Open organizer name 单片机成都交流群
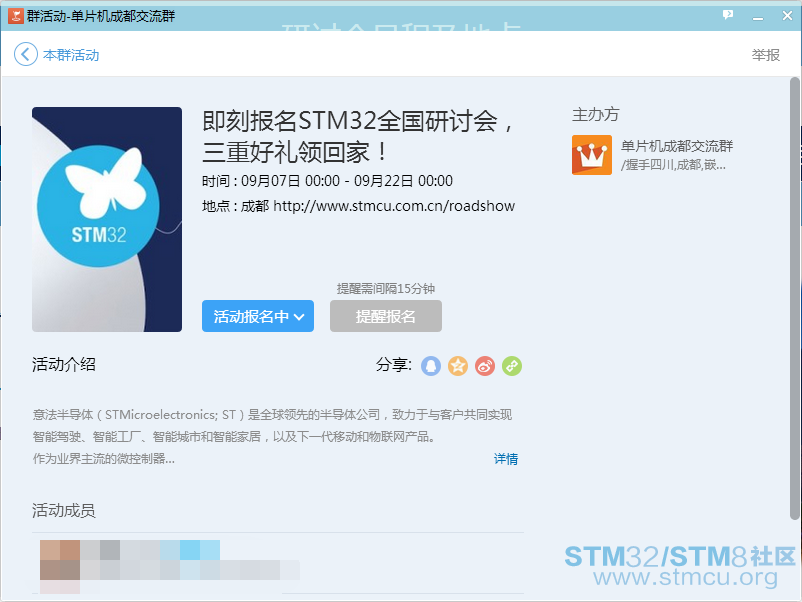This screenshot has width=802, height=602. point(677,146)
